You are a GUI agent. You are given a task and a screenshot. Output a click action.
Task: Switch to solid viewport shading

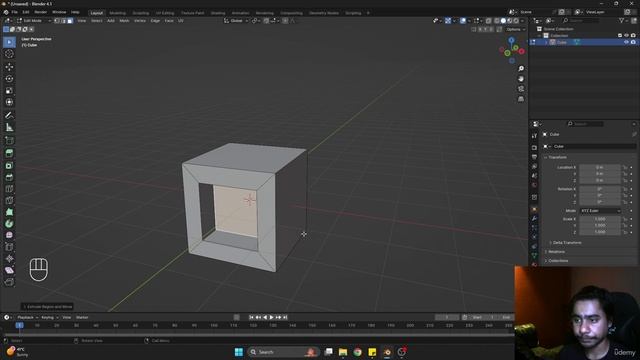click(x=503, y=20)
